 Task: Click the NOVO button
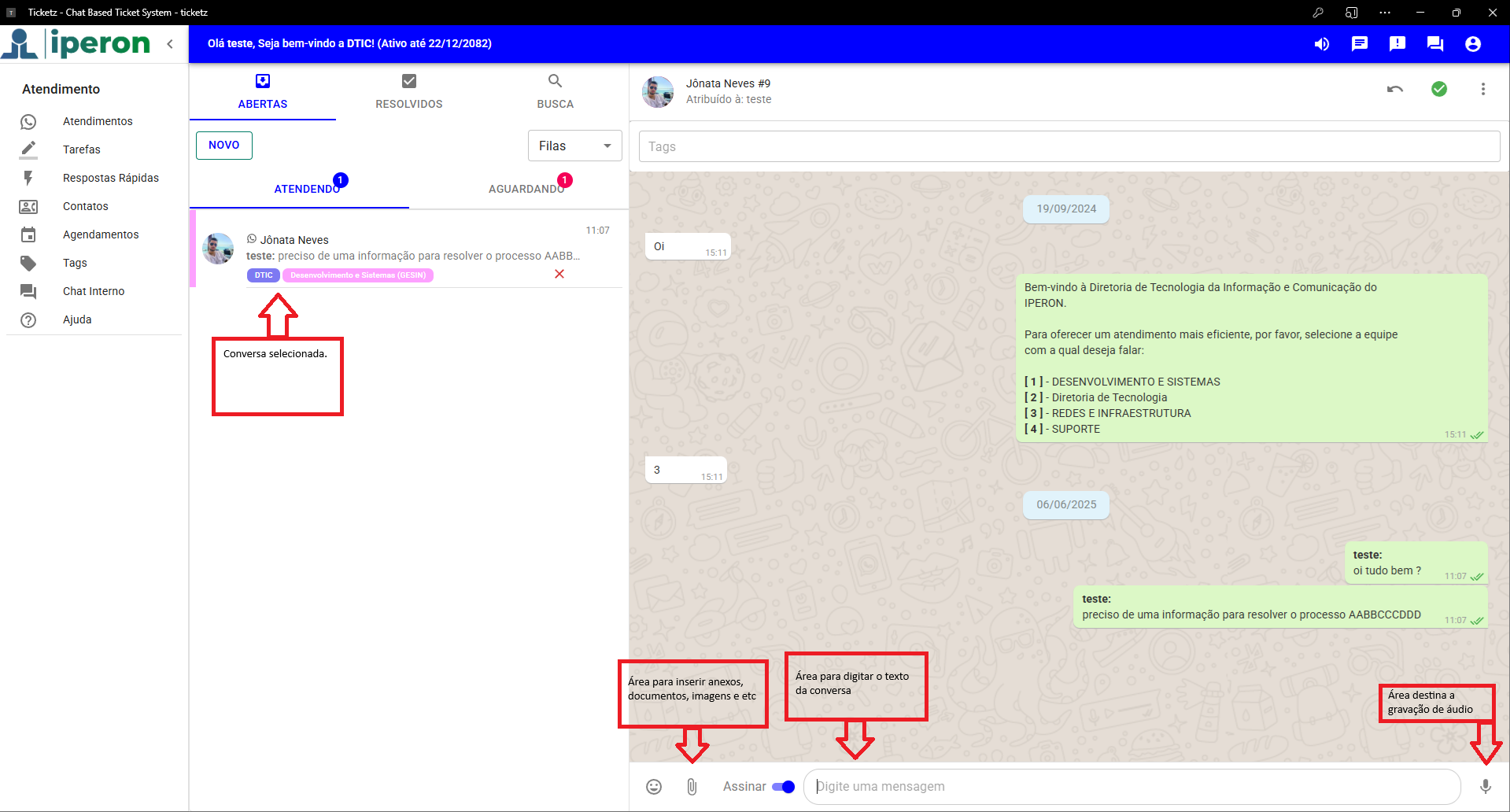[x=224, y=145]
